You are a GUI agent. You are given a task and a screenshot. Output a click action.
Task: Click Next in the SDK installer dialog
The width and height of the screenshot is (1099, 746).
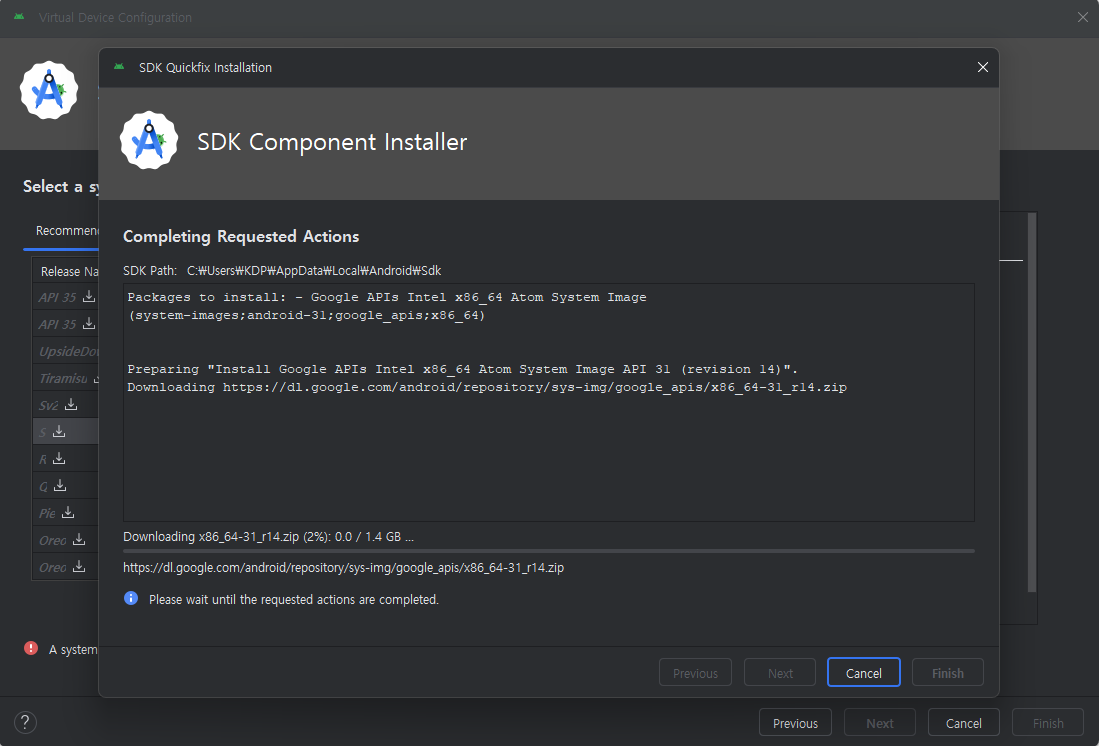pos(780,672)
